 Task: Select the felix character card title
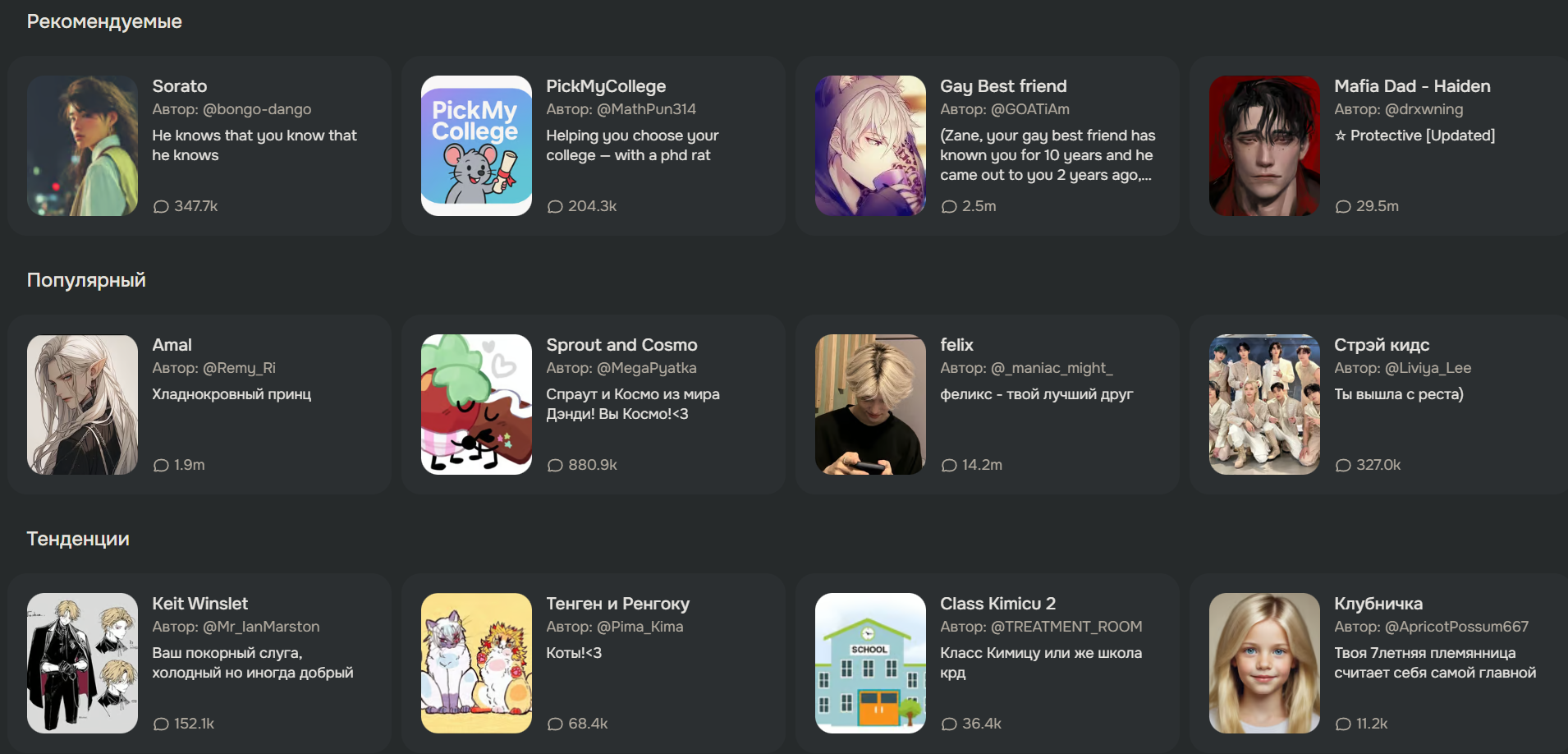pyautogui.click(x=956, y=345)
